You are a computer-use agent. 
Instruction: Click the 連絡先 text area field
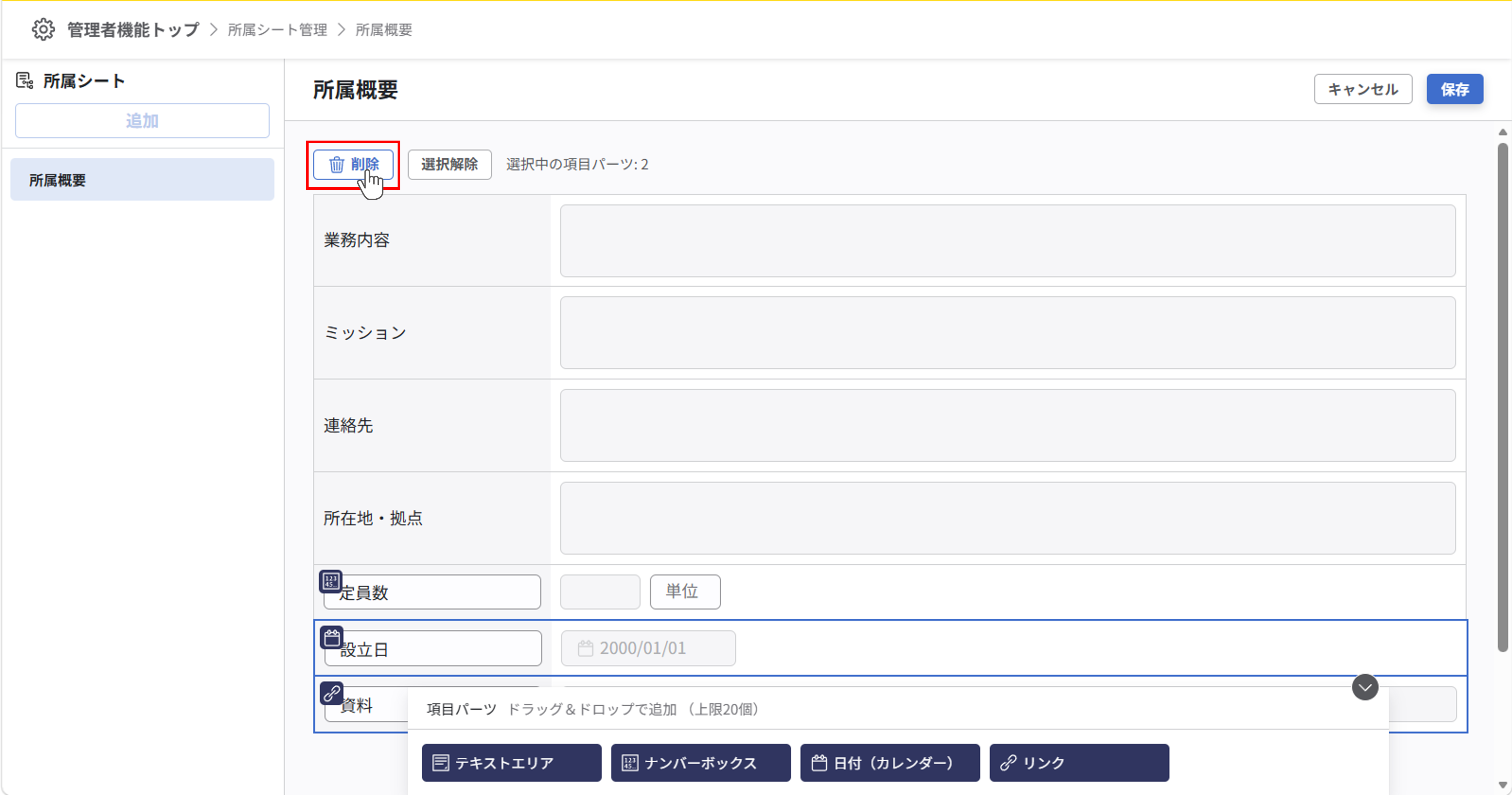(x=1008, y=426)
